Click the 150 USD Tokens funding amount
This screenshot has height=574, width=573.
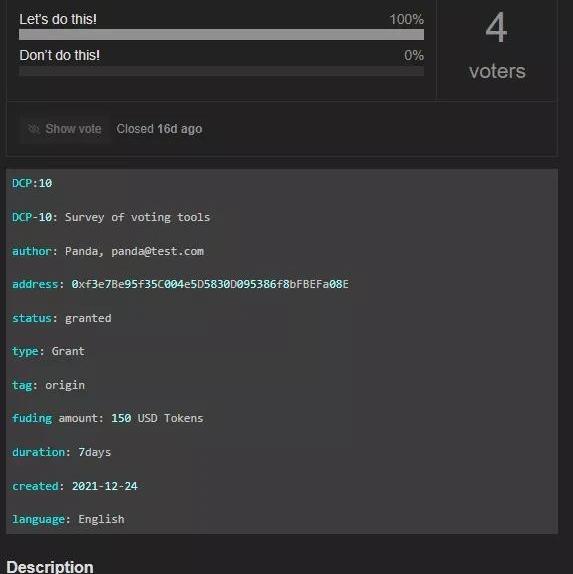[x=157, y=418]
